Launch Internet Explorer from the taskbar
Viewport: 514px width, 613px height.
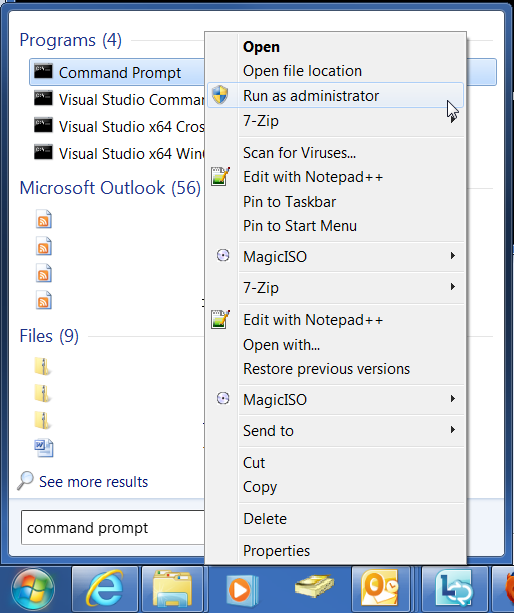(105, 590)
